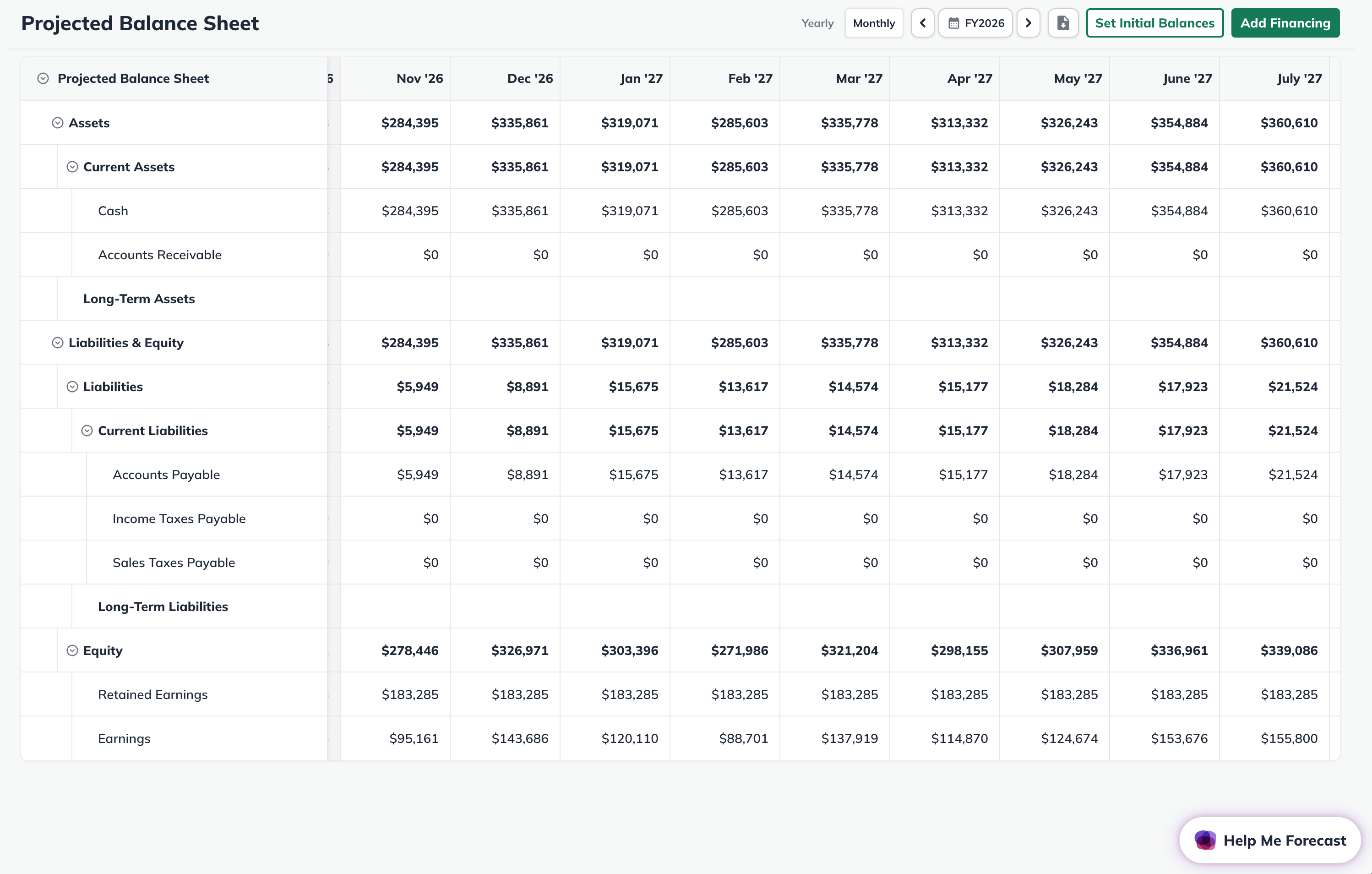Screen dimensions: 1372x874
Task: Click the export download file icon
Action: [x=1062, y=23]
